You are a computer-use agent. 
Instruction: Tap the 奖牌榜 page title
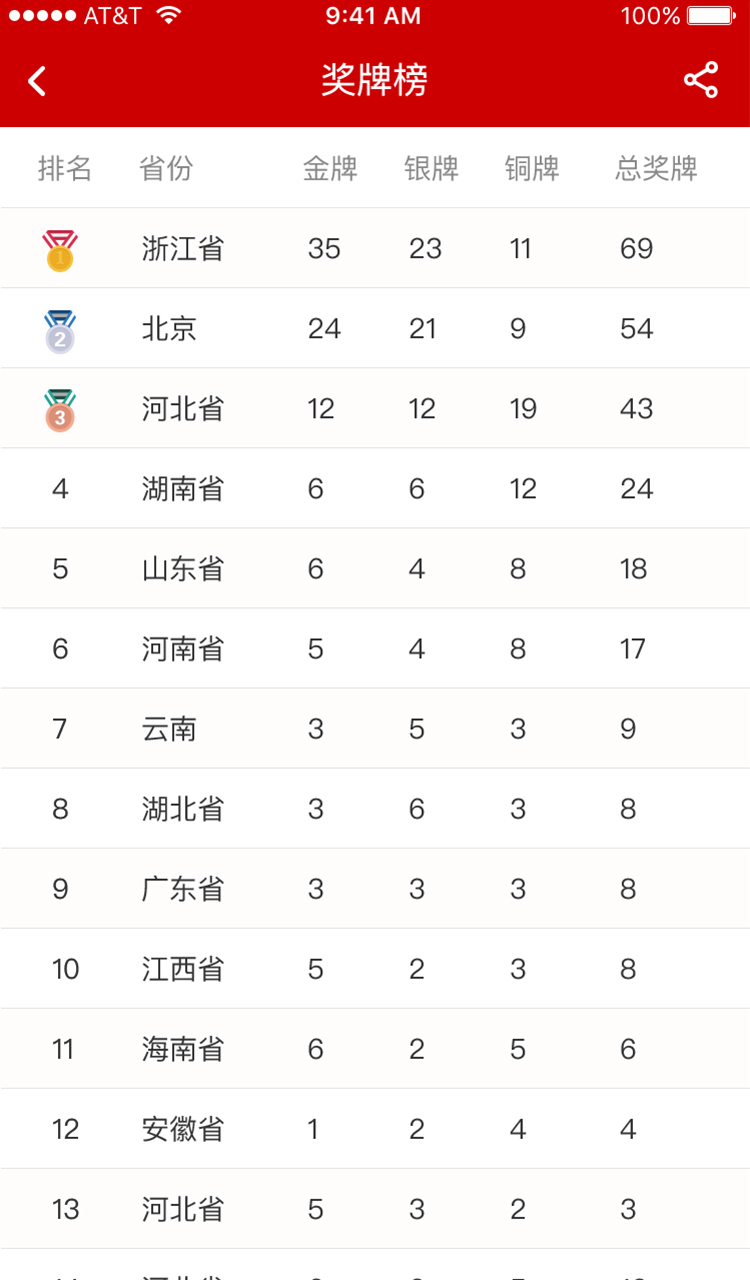click(x=374, y=80)
